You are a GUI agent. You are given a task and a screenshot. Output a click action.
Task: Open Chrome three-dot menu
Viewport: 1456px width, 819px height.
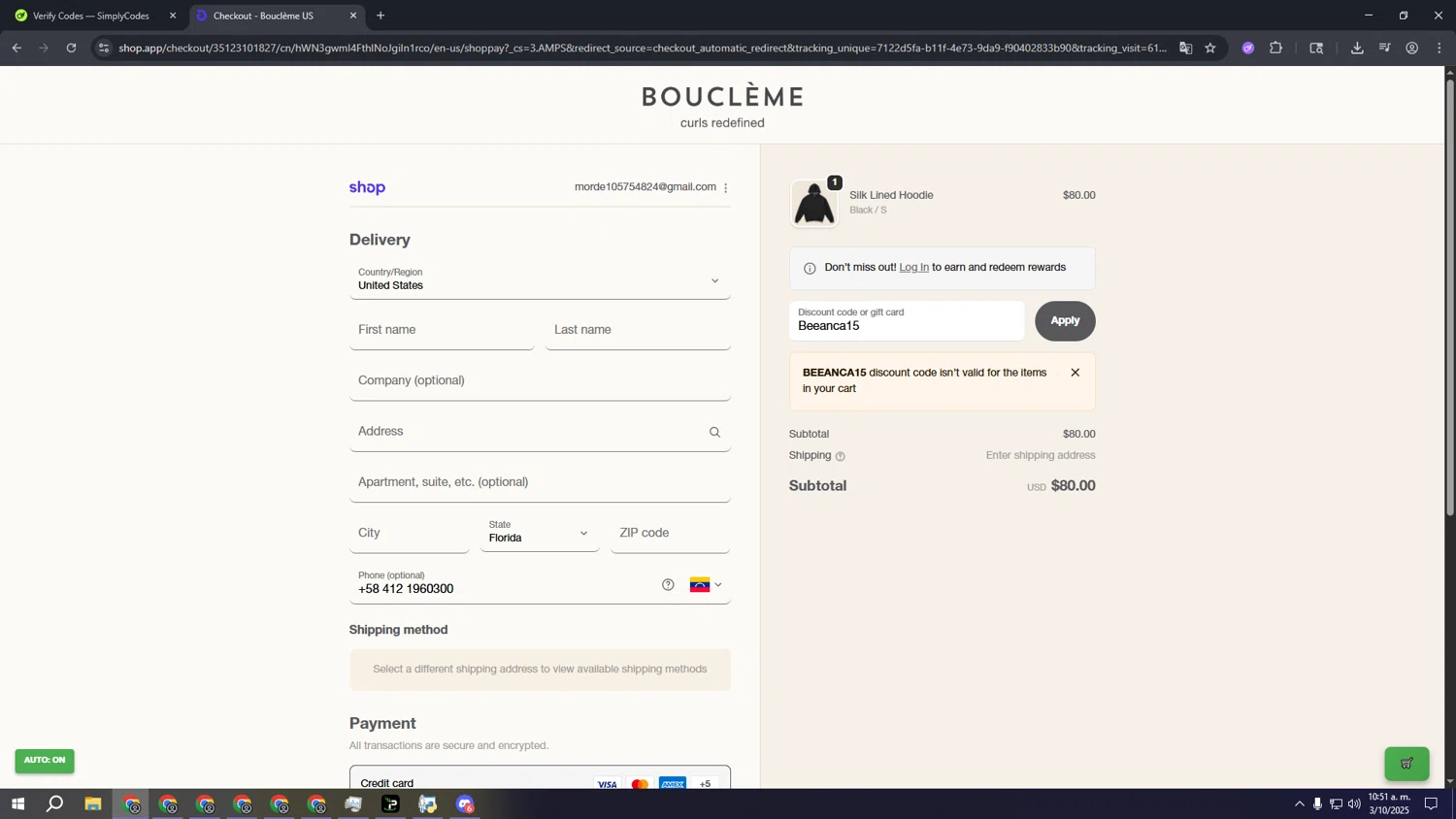click(x=1439, y=48)
